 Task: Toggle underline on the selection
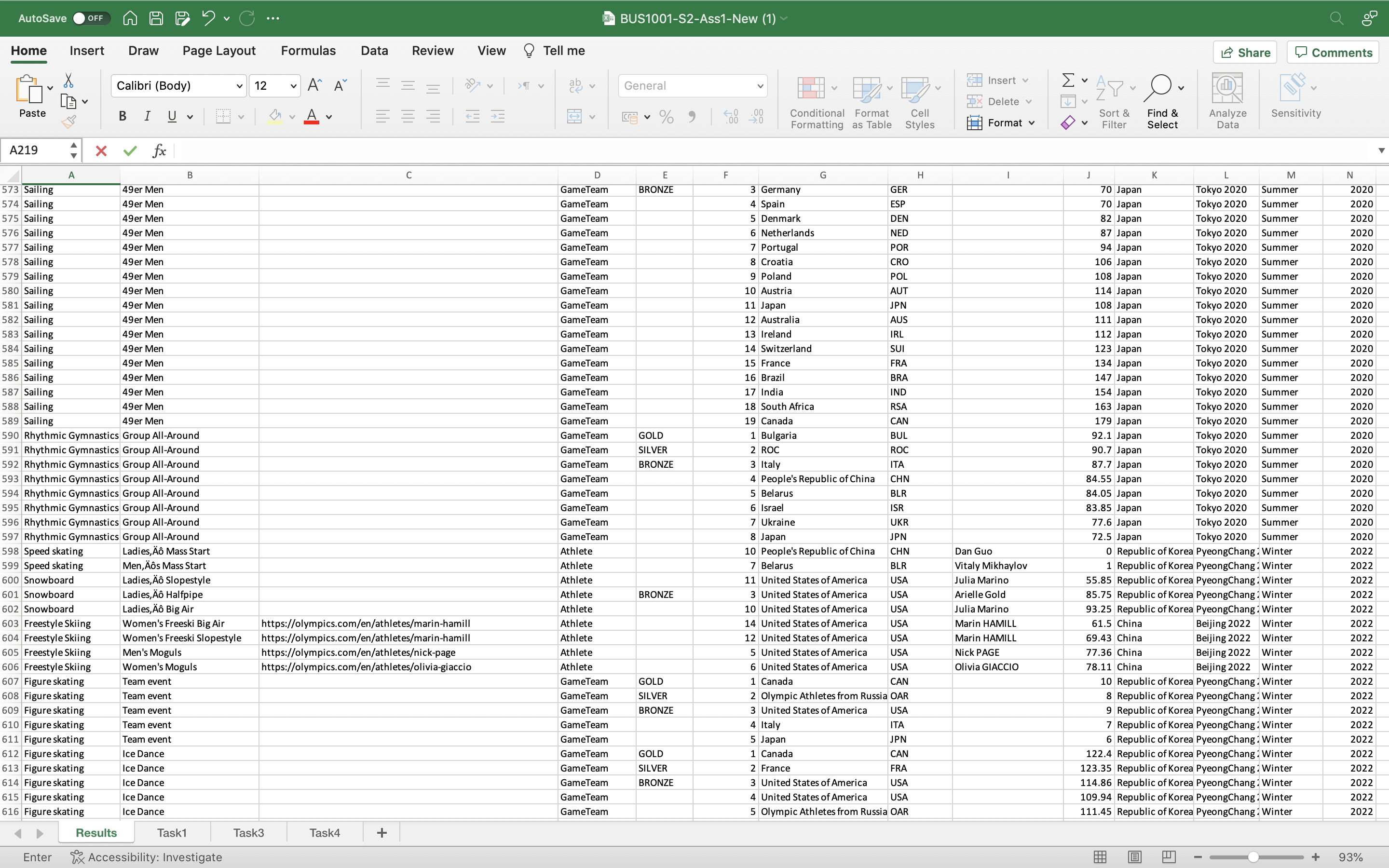172,116
